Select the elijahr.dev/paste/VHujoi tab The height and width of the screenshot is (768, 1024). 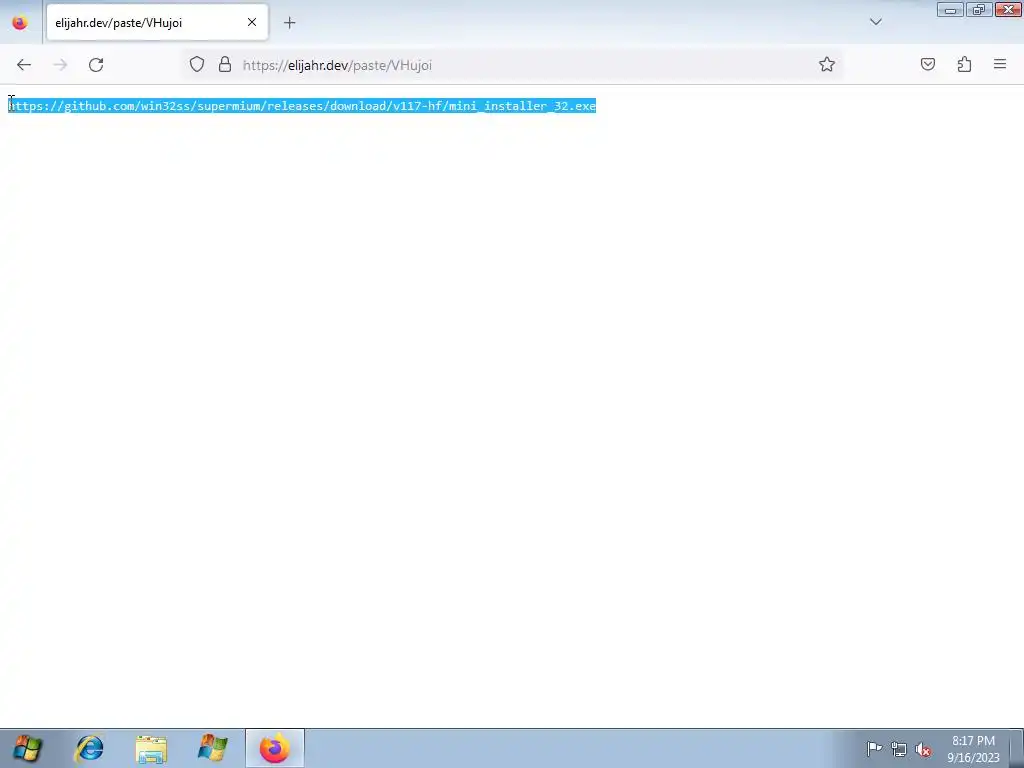(157, 22)
